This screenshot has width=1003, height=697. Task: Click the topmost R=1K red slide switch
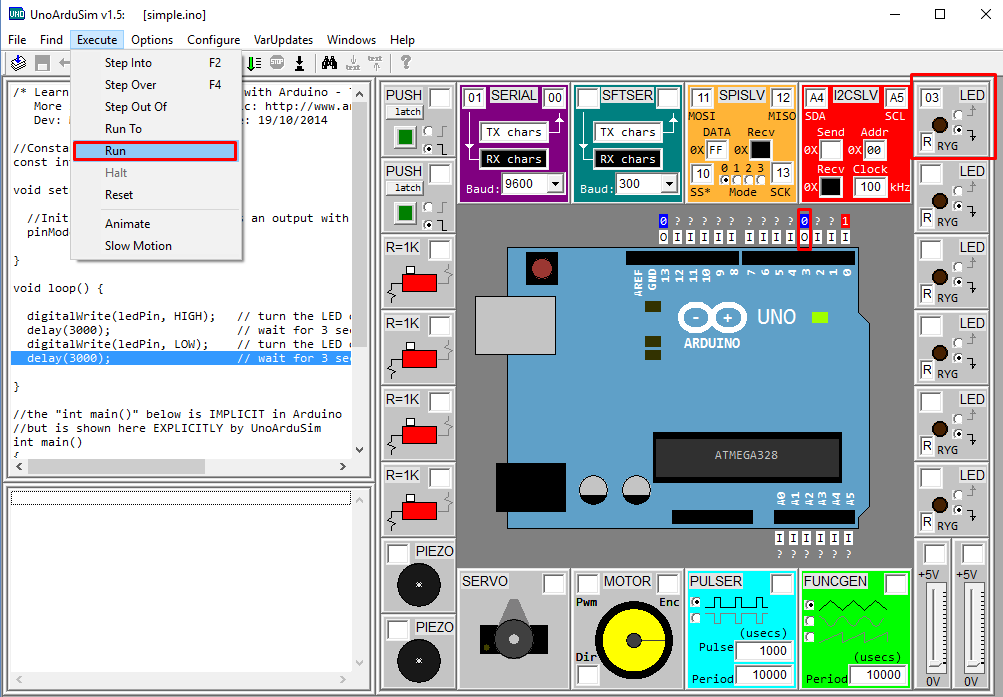tap(420, 282)
